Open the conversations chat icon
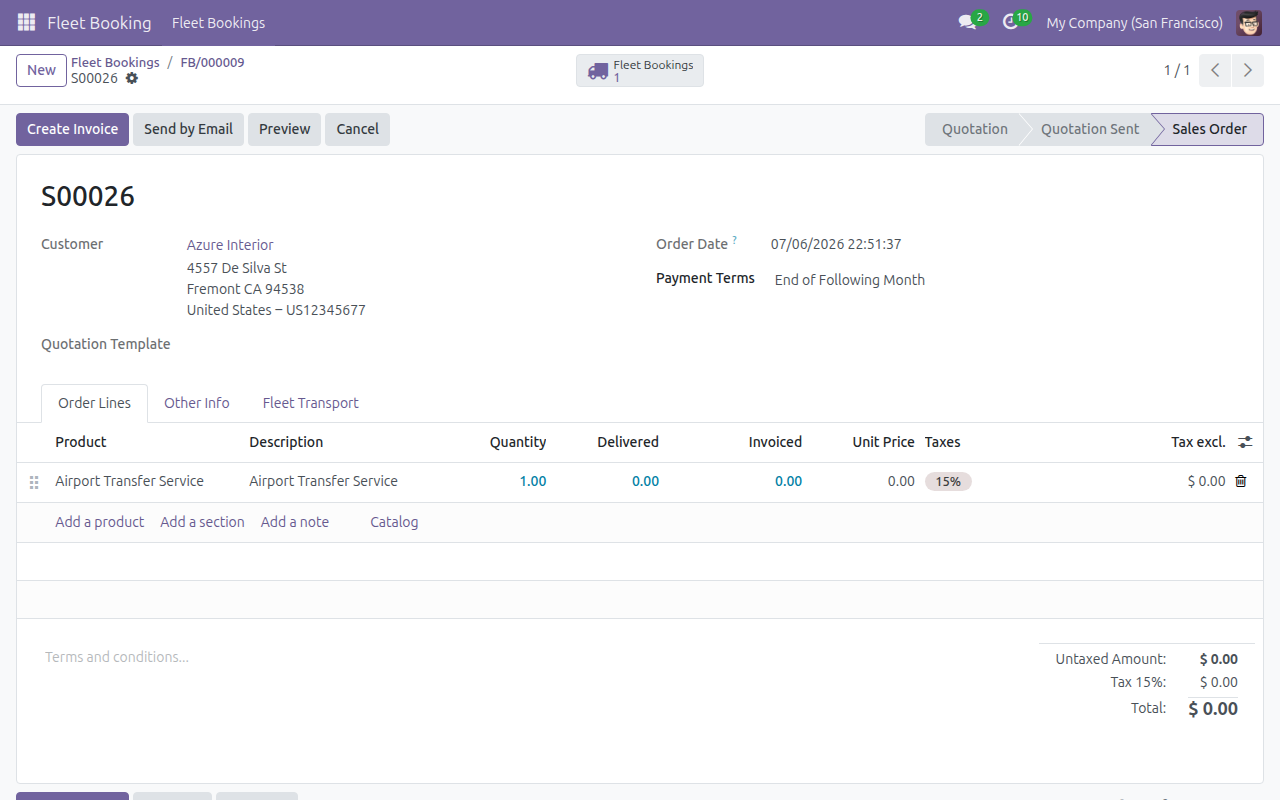Image resolution: width=1280 pixels, height=800 pixels. coord(967,22)
